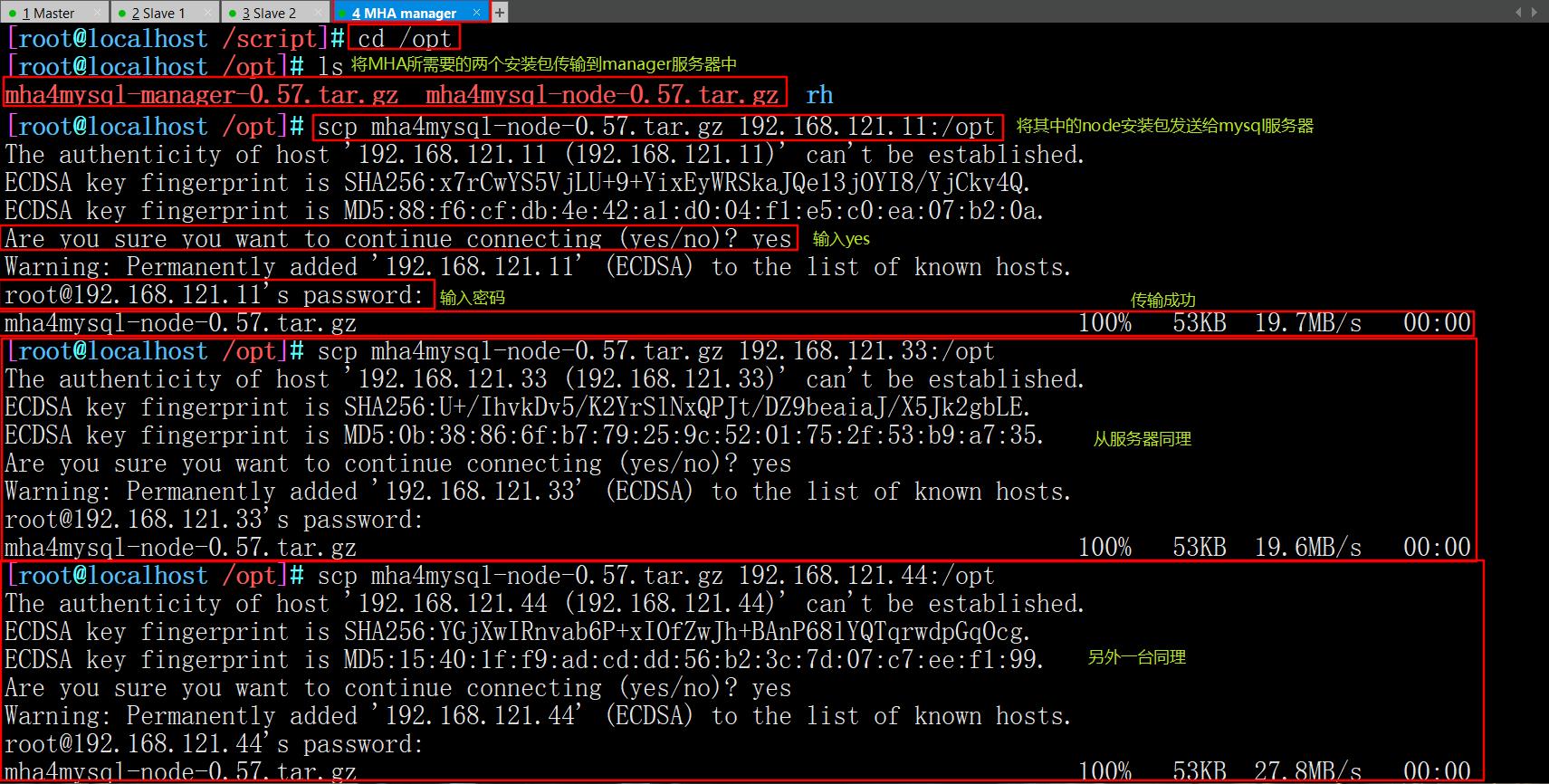Viewport: 1549px width, 784px height.
Task: Click the scp command targeting 192.168.121.33:/opt
Action: coord(656,351)
